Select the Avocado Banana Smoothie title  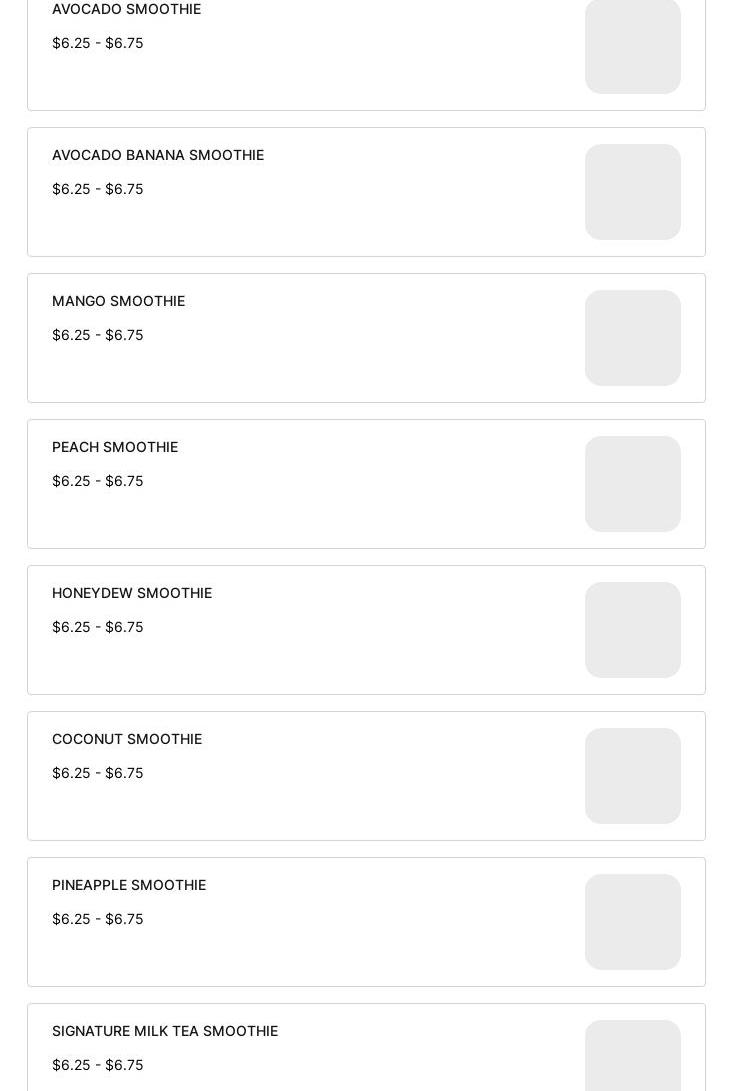(158, 155)
